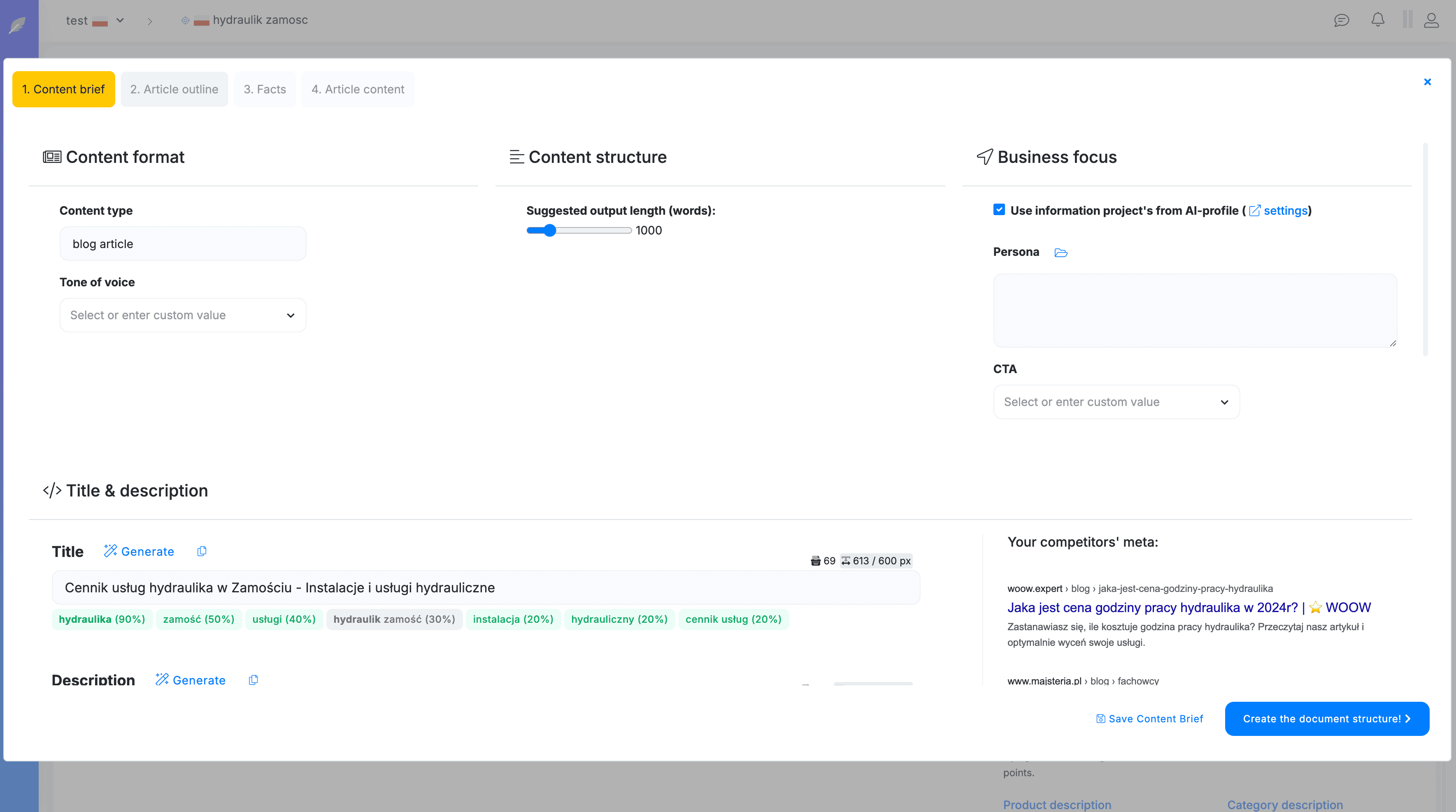Click Save Content Brief
Image resolution: width=1456 pixels, height=812 pixels.
point(1150,719)
